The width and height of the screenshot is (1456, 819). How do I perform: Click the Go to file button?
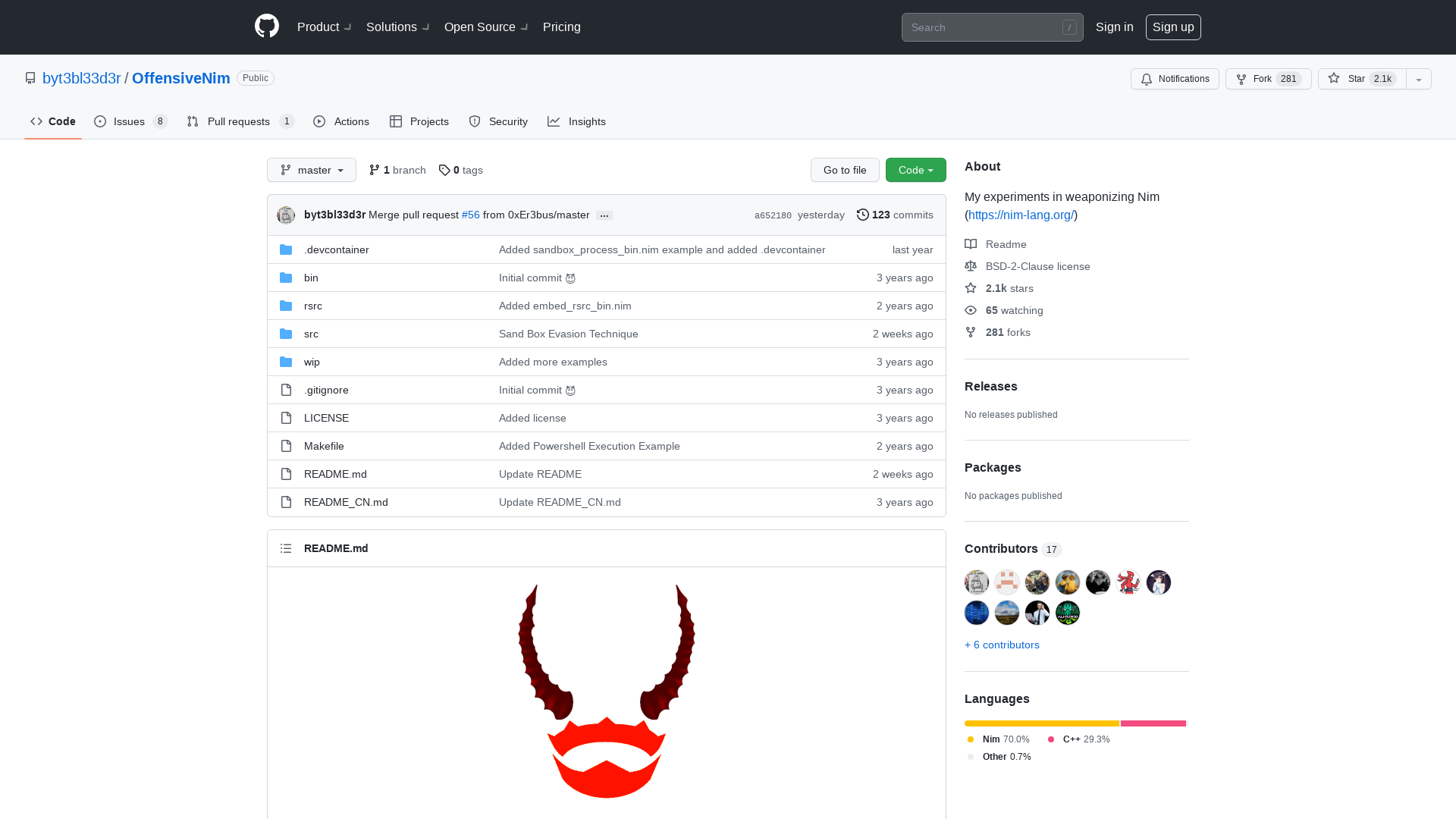[845, 170]
